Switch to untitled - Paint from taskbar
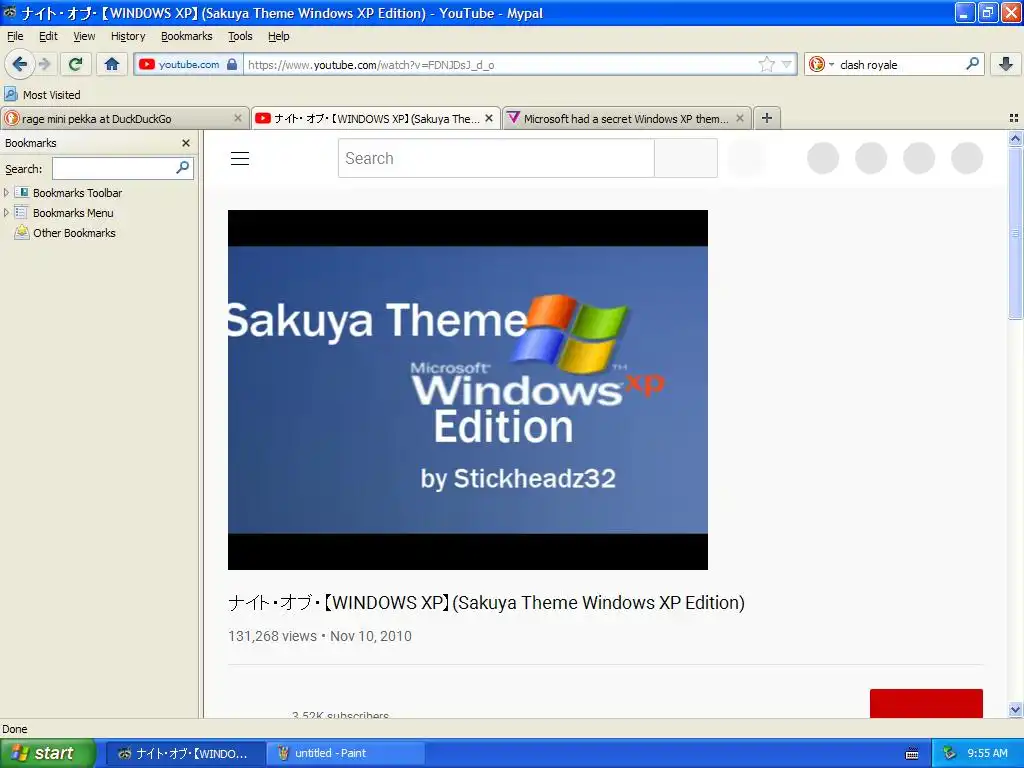This screenshot has height=768, width=1024. 345,753
